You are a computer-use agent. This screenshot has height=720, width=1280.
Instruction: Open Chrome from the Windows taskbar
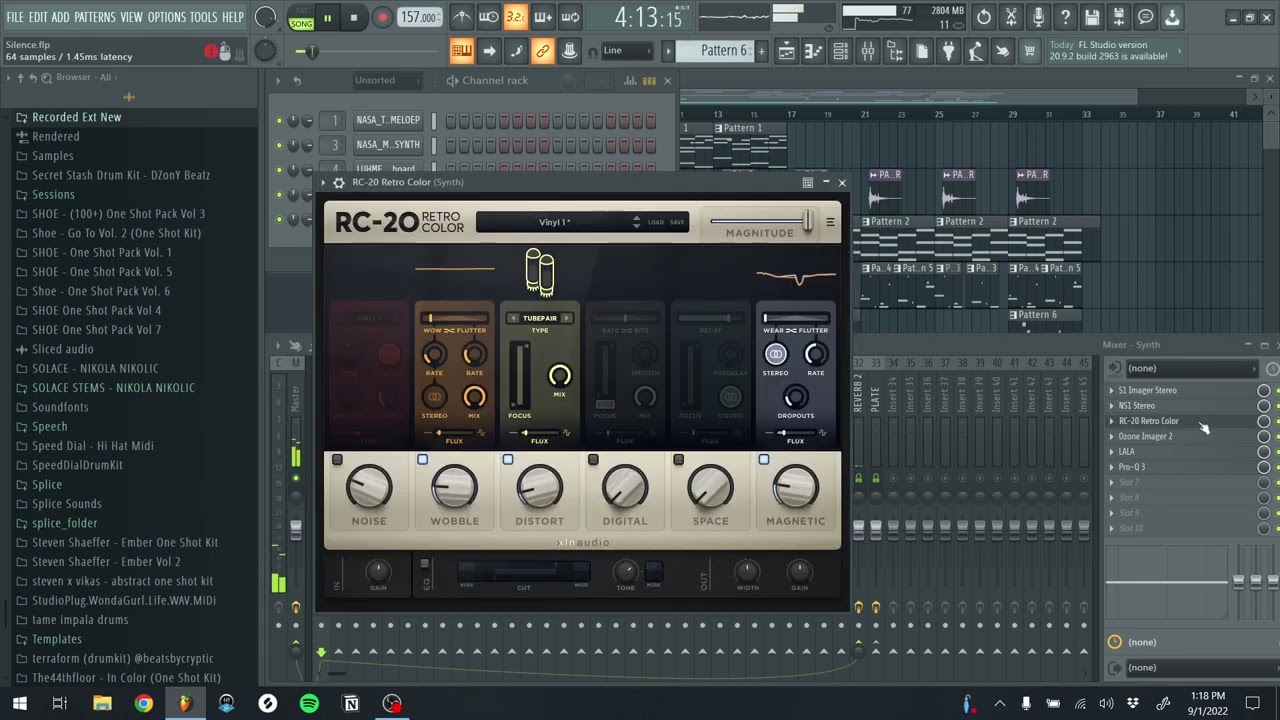point(144,704)
